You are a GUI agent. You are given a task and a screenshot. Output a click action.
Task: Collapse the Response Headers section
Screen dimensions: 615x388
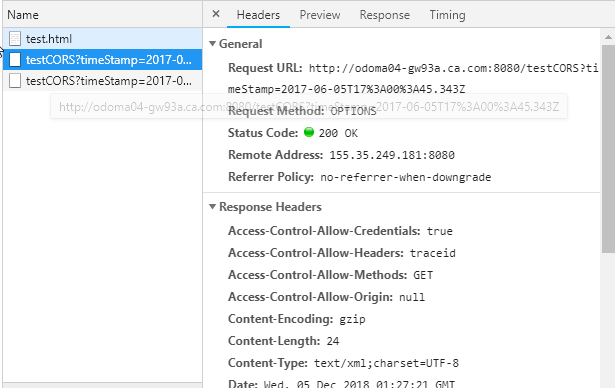(213, 206)
